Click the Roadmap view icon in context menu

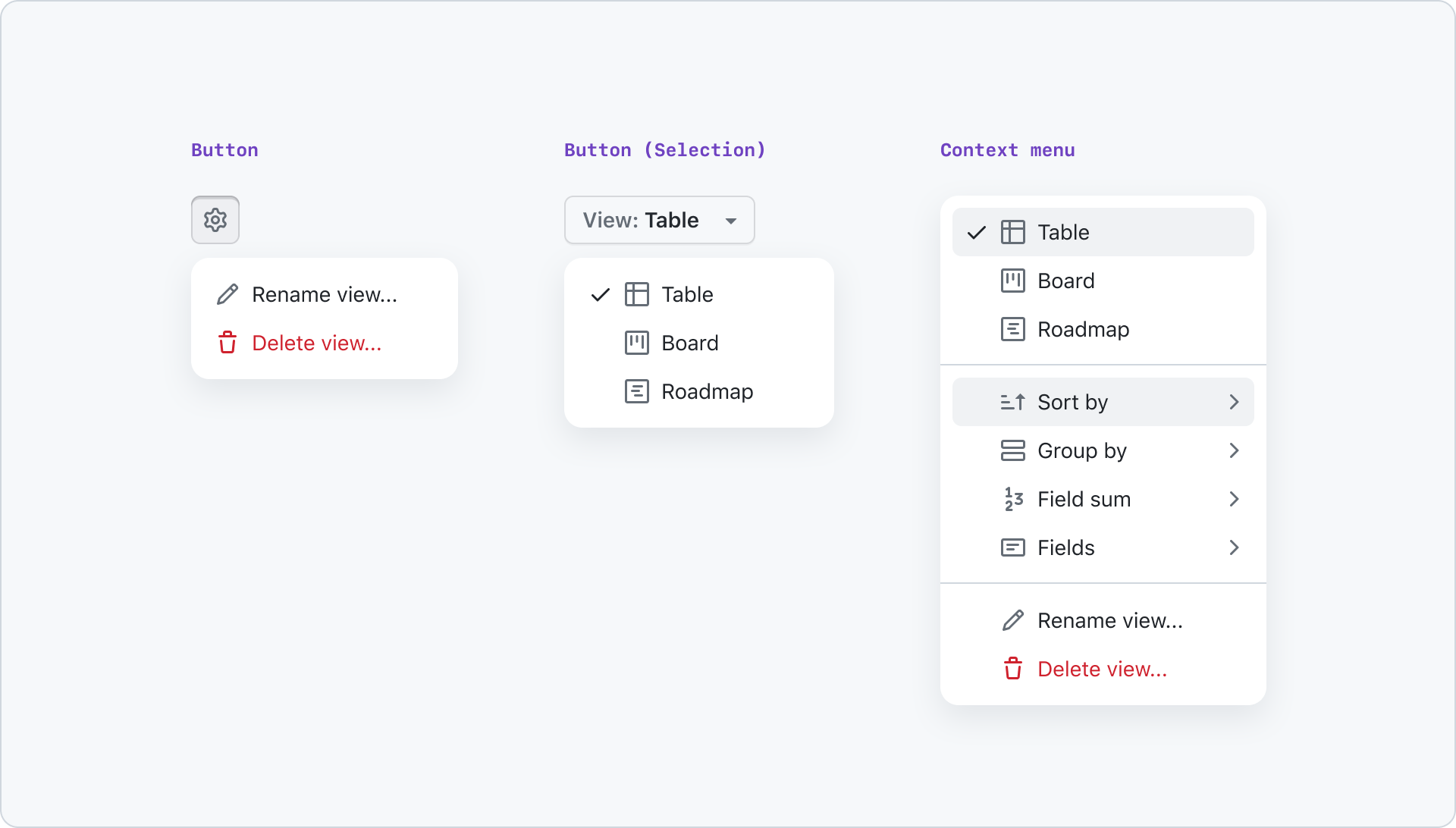1012,329
